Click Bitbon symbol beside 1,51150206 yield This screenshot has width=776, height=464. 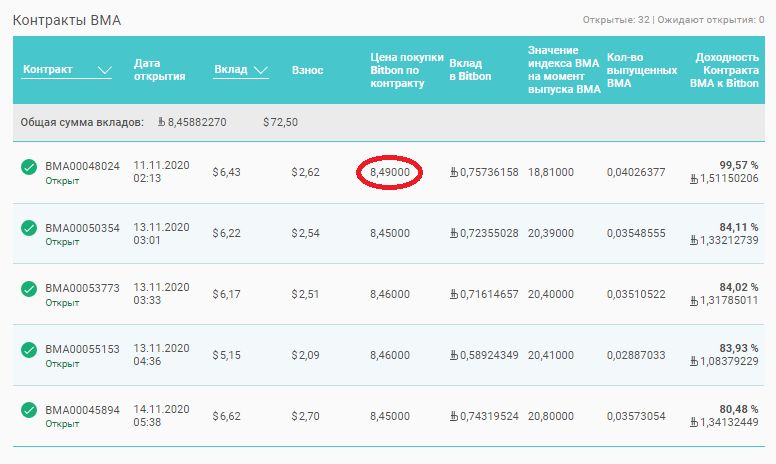(x=694, y=179)
